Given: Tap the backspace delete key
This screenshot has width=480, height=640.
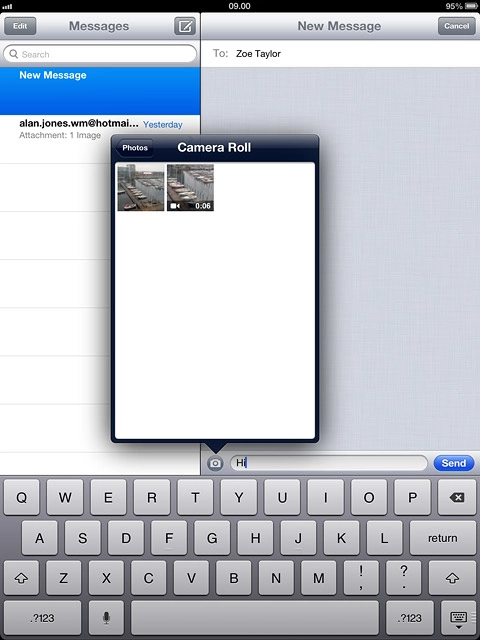Looking at the screenshot, I should 456,497.
